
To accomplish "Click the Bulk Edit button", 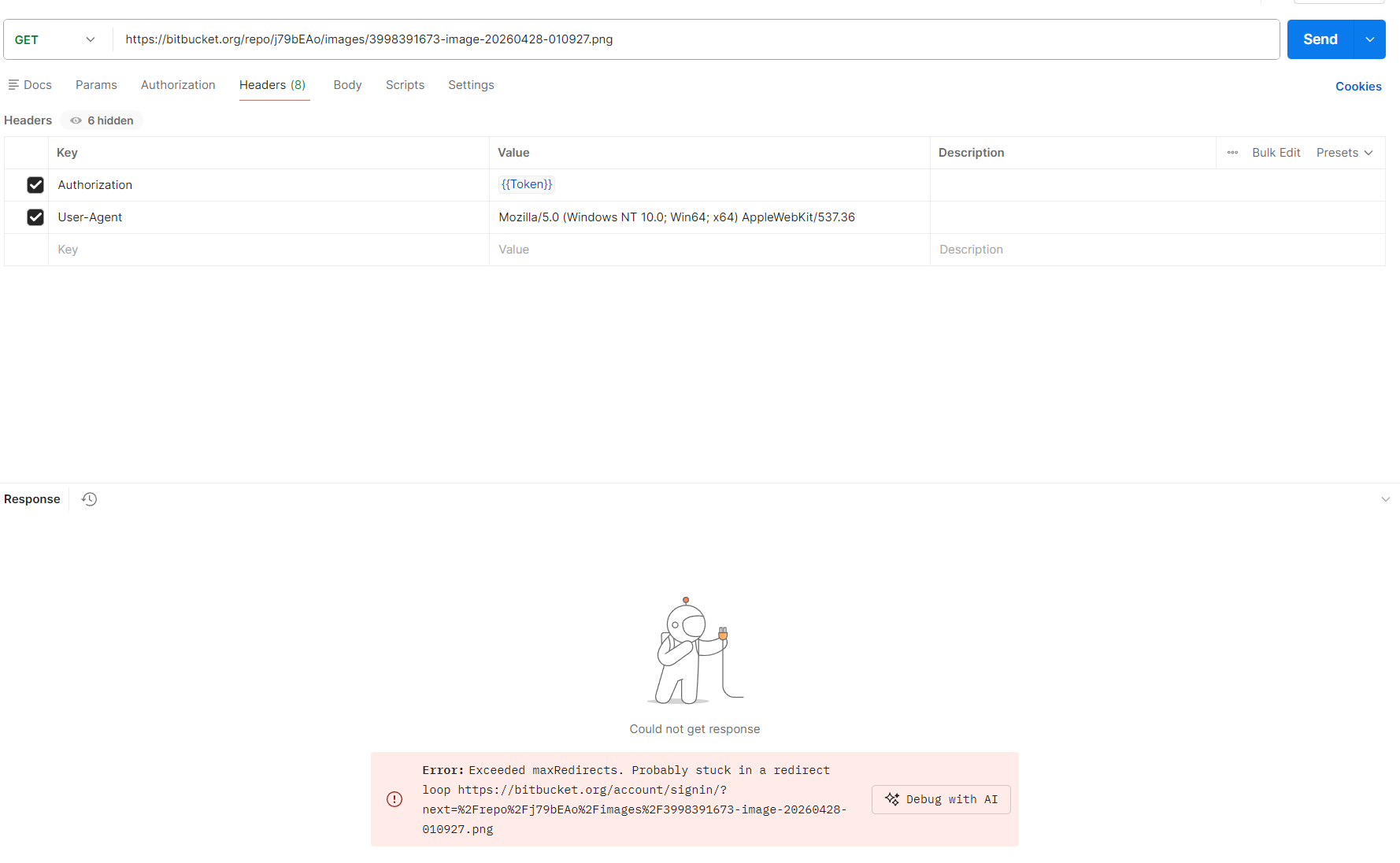I will point(1276,153).
